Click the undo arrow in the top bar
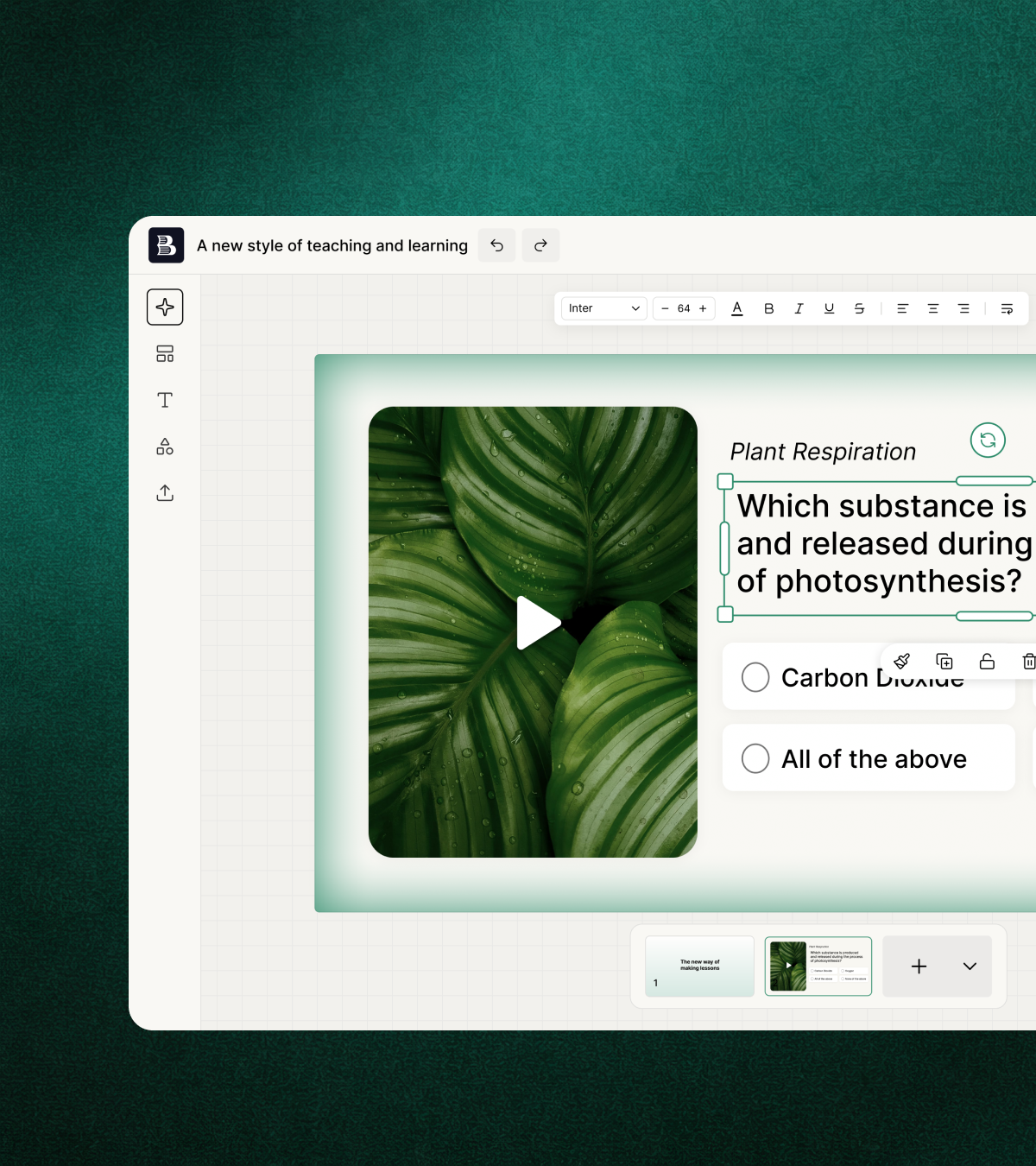Image resolution: width=1036 pixels, height=1166 pixels. click(496, 245)
